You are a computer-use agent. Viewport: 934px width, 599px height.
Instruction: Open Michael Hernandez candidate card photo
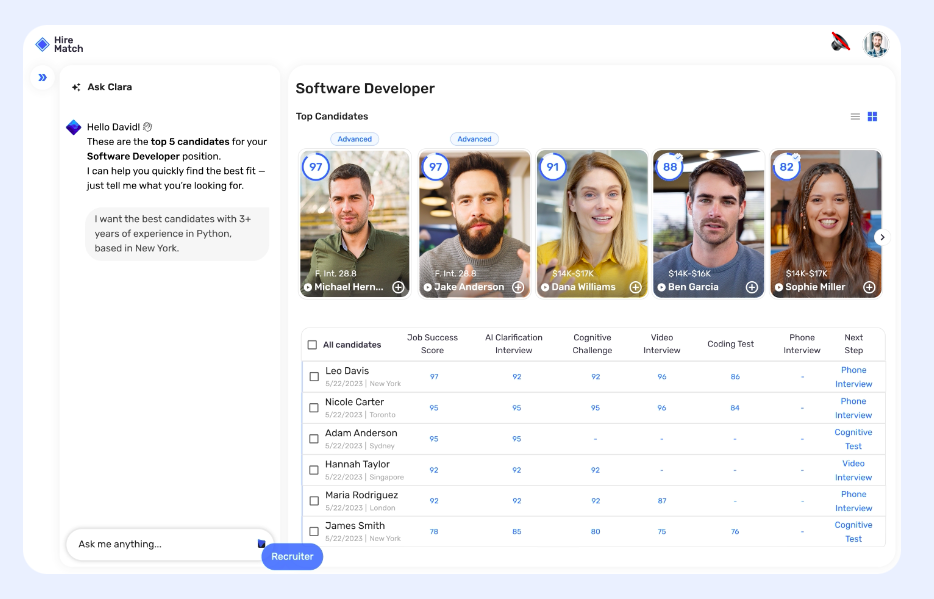(354, 223)
